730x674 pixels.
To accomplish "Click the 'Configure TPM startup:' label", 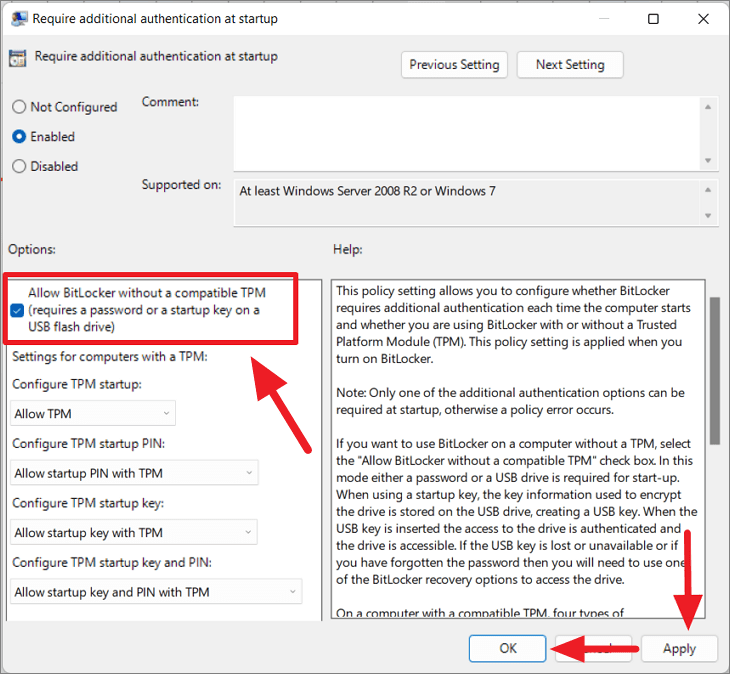I will [77, 384].
